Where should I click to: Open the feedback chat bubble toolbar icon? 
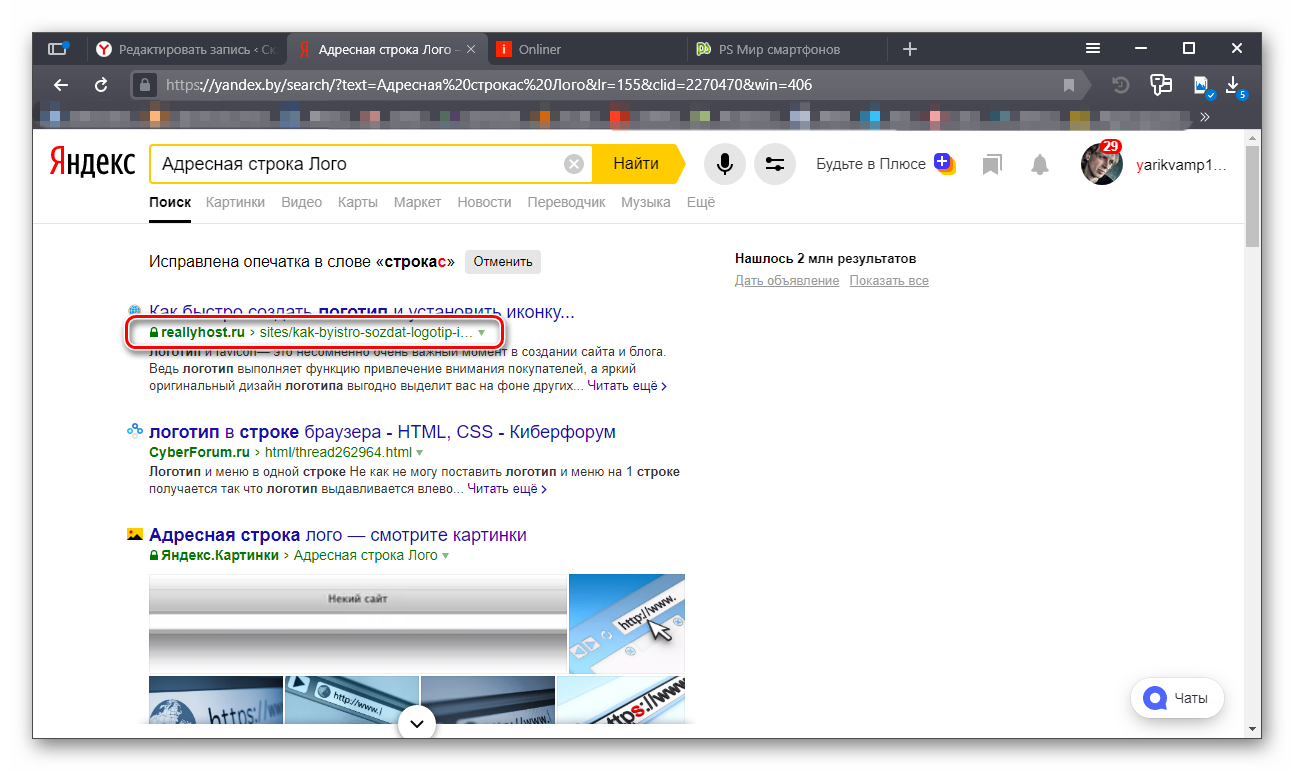pos(1161,85)
